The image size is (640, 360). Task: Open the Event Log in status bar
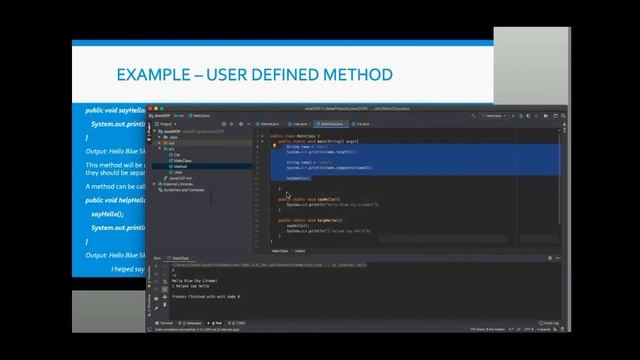(x=549, y=323)
